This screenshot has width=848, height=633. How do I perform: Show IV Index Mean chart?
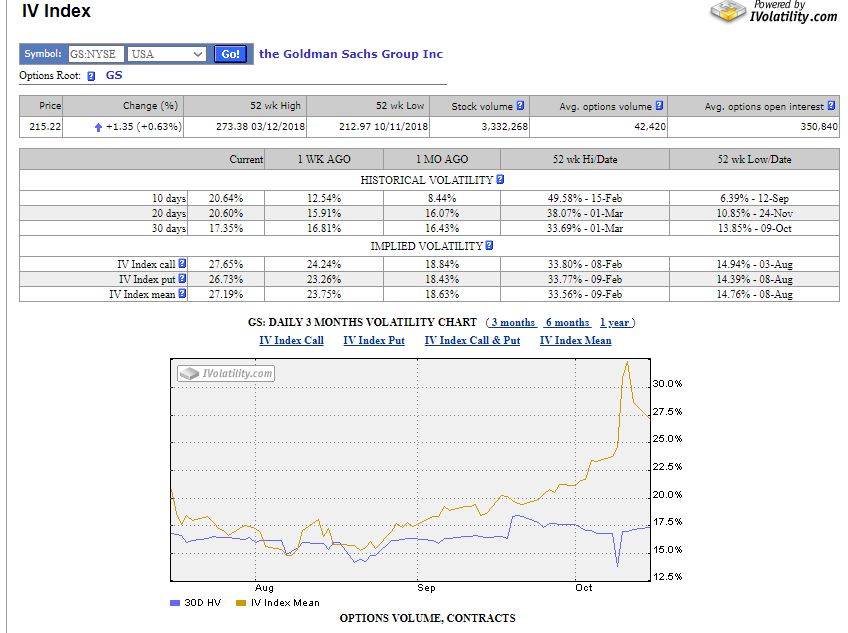(x=575, y=340)
